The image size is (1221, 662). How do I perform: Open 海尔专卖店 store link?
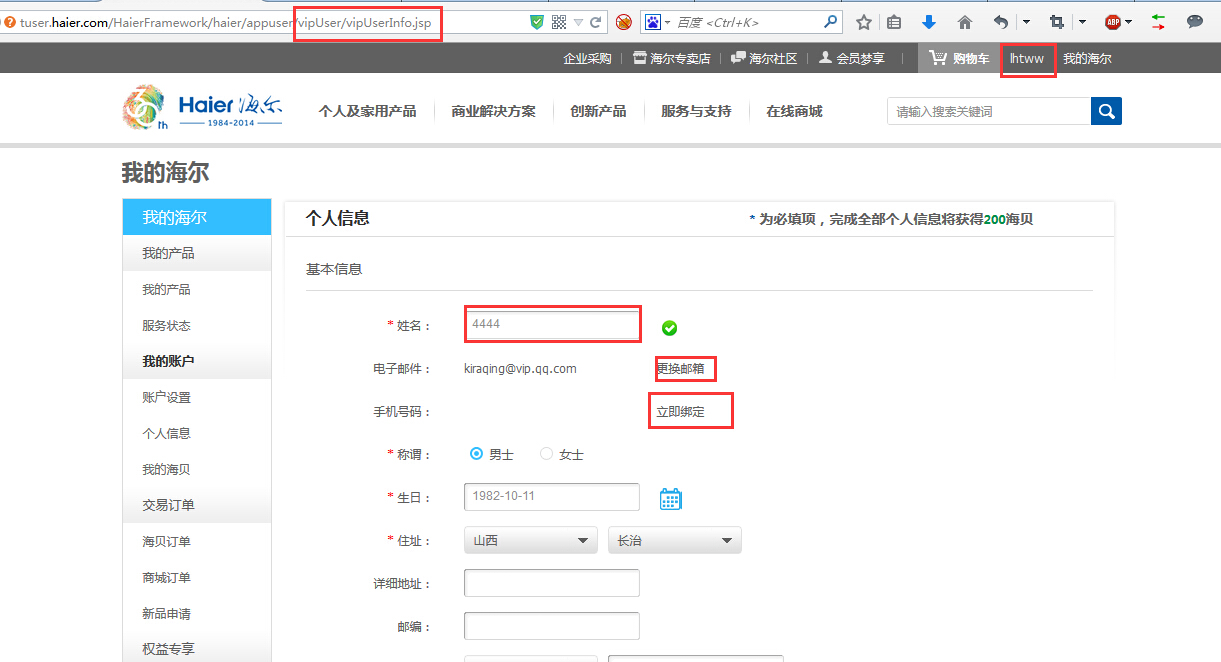pyautogui.click(x=672, y=59)
